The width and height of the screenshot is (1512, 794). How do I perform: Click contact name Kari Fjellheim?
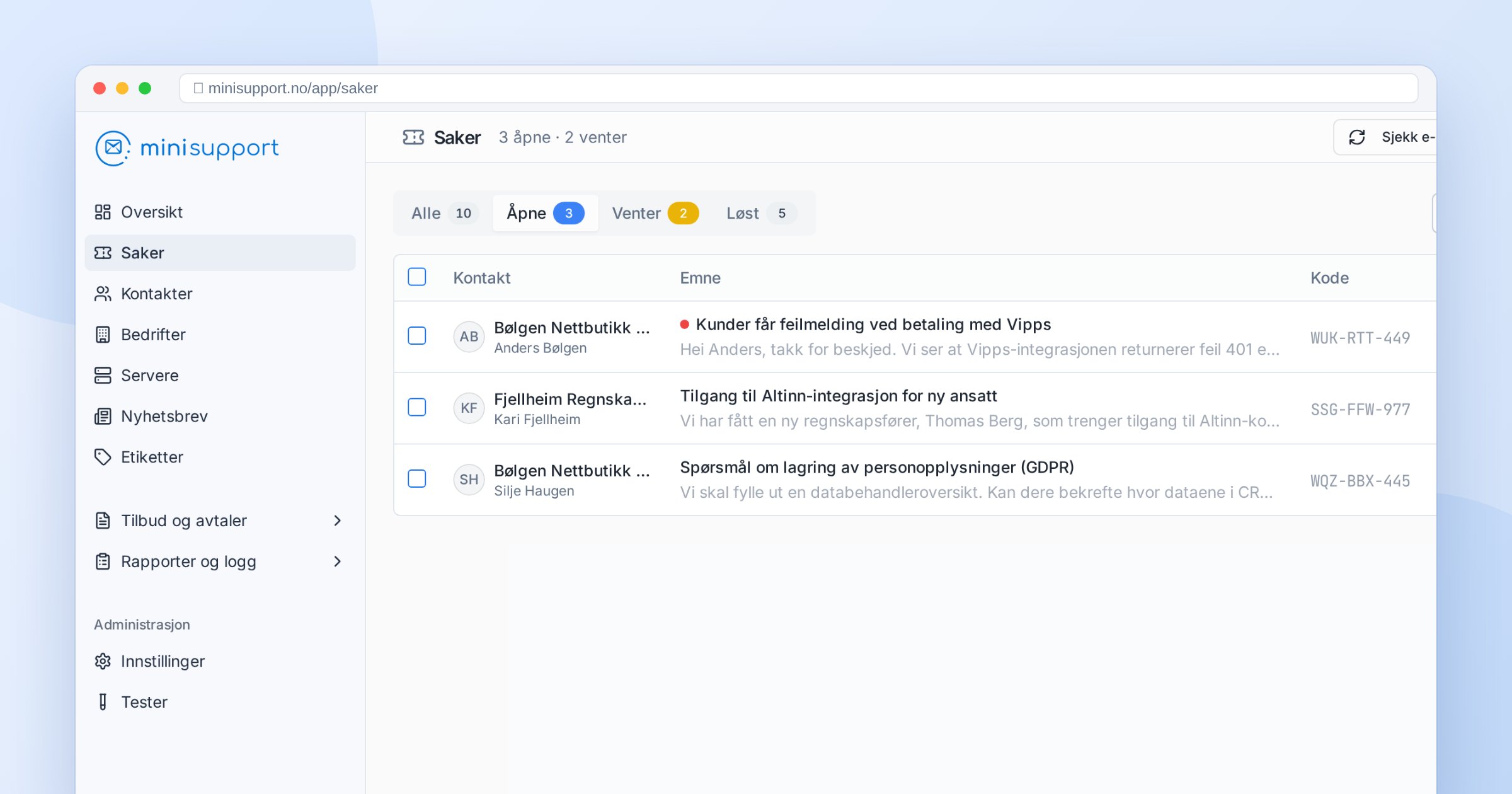537,420
